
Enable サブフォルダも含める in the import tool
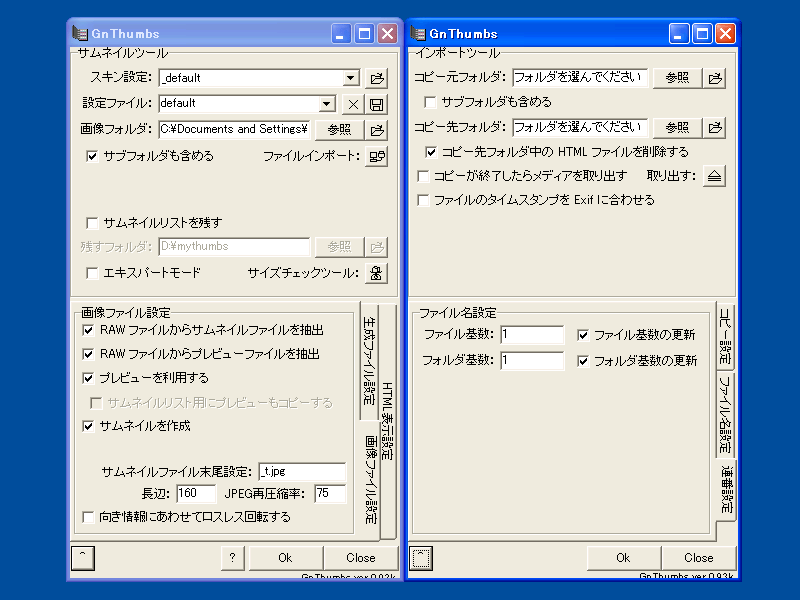click(430, 102)
